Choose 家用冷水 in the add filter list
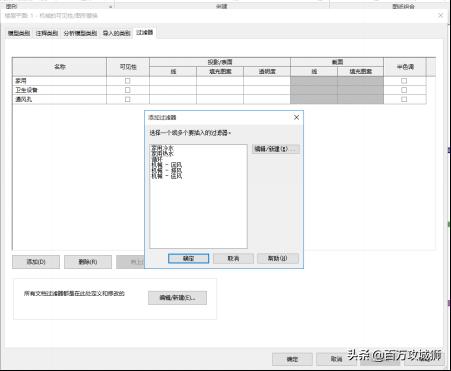Image resolution: width=451 pixels, height=371 pixels. 163,148
